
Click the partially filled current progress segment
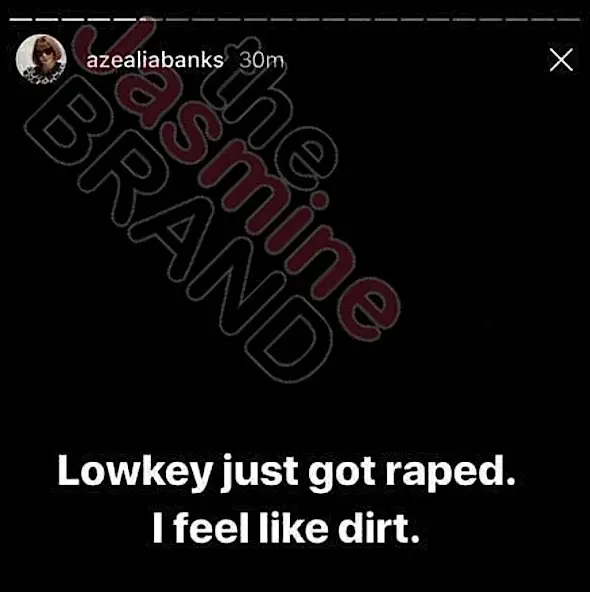pos(151,19)
